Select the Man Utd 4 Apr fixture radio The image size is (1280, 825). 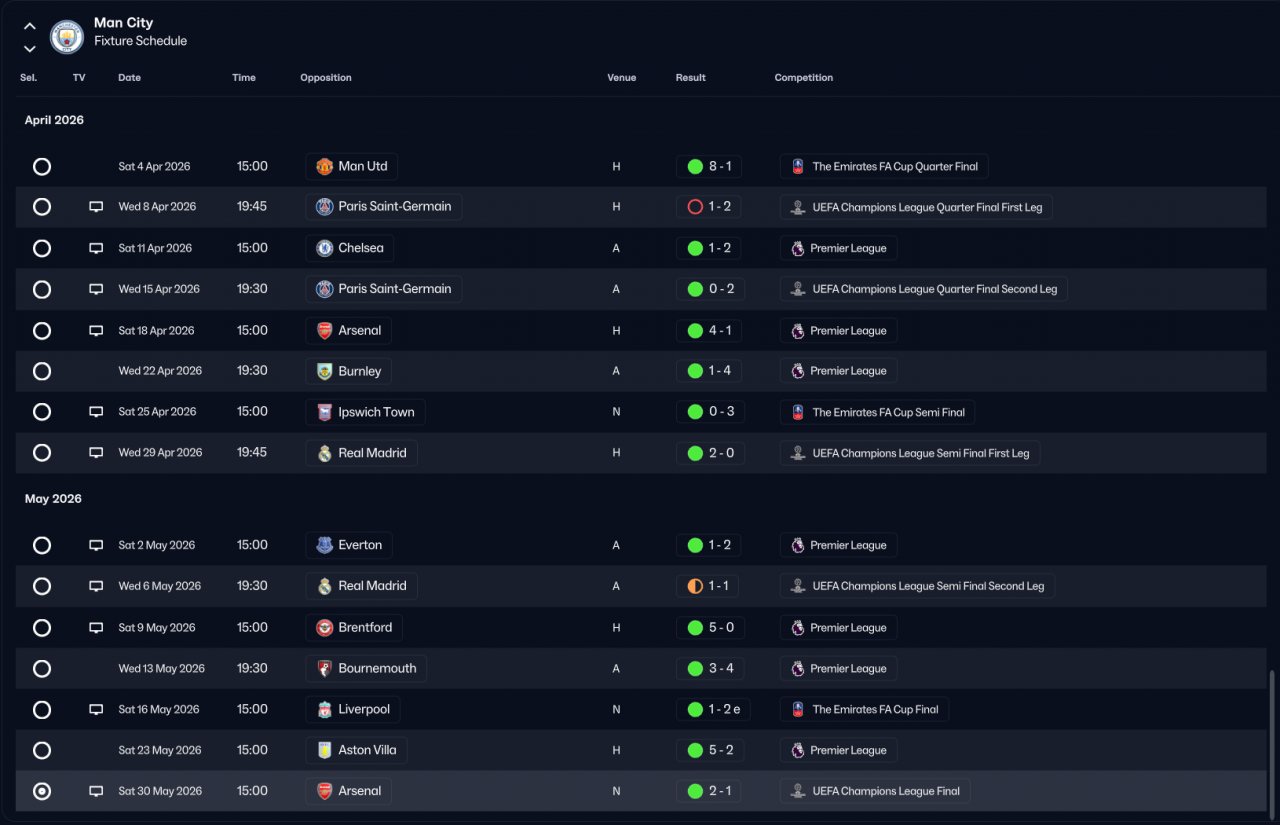[42, 167]
